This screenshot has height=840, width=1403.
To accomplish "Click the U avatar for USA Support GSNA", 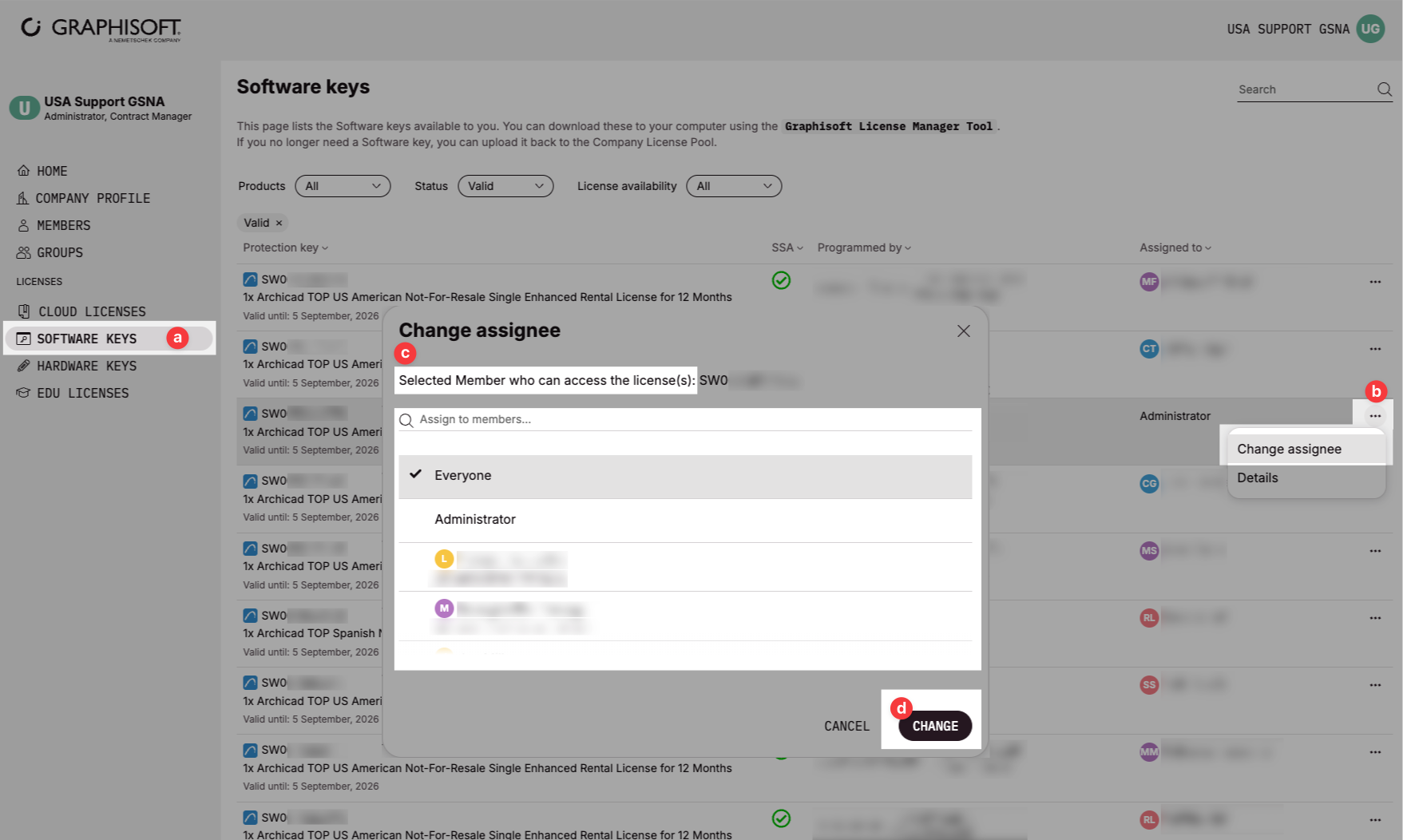I will 25,108.
